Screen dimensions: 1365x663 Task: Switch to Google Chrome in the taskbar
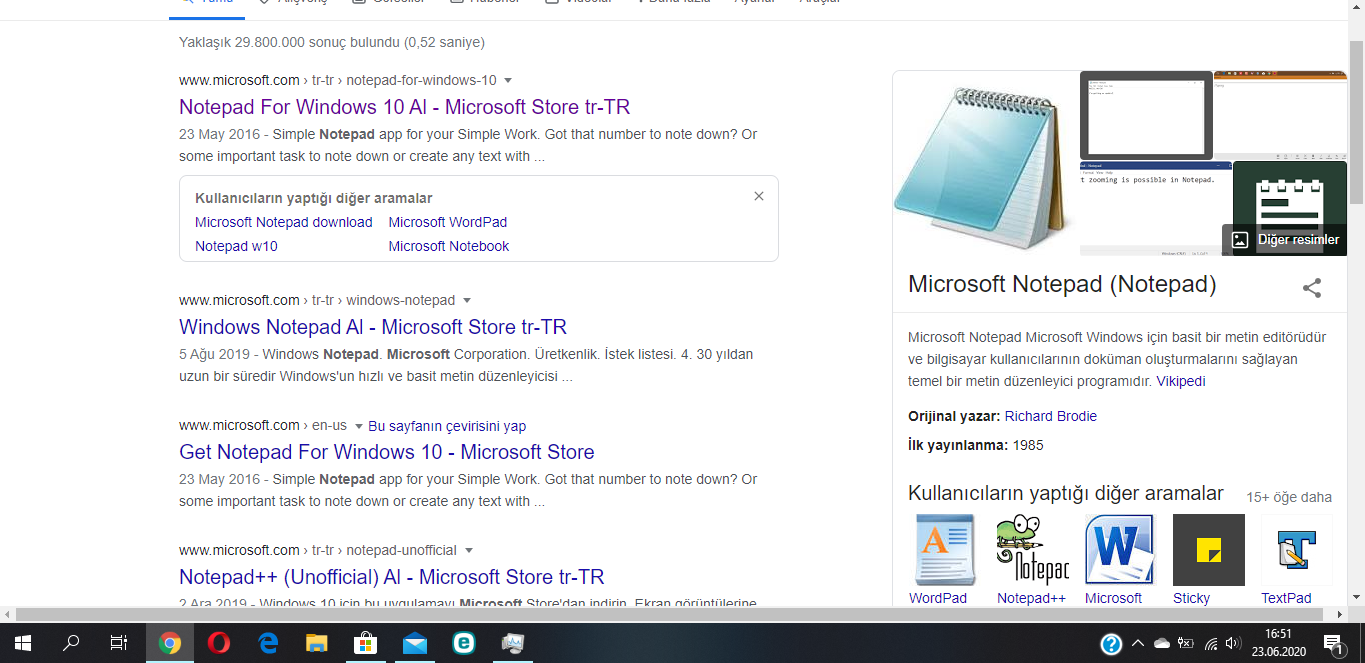point(170,643)
